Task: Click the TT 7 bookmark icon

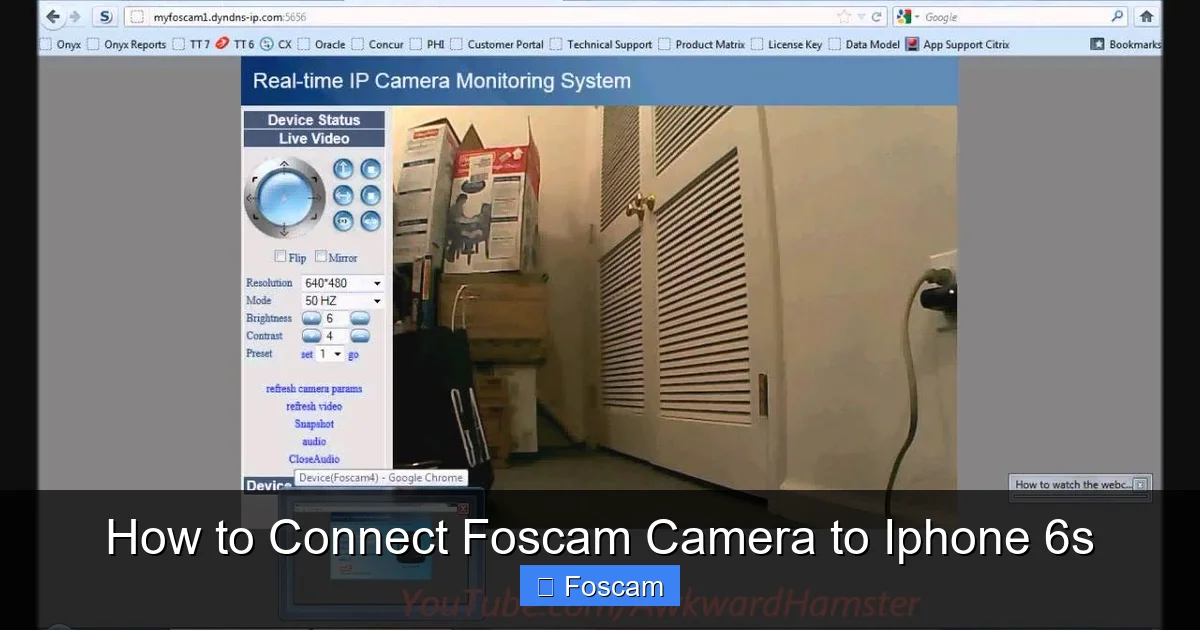Action: tap(180, 44)
